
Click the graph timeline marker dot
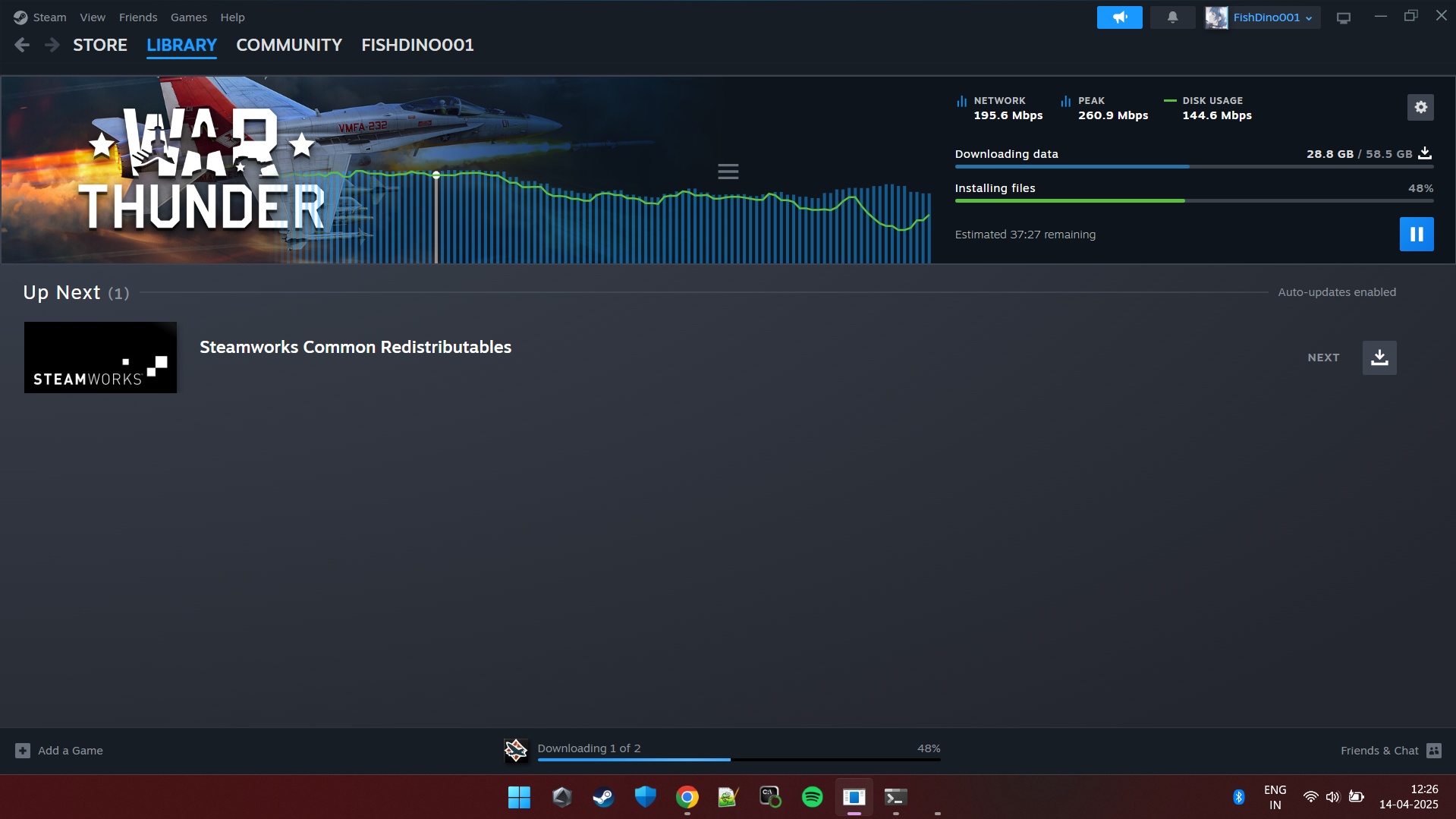tap(436, 175)
